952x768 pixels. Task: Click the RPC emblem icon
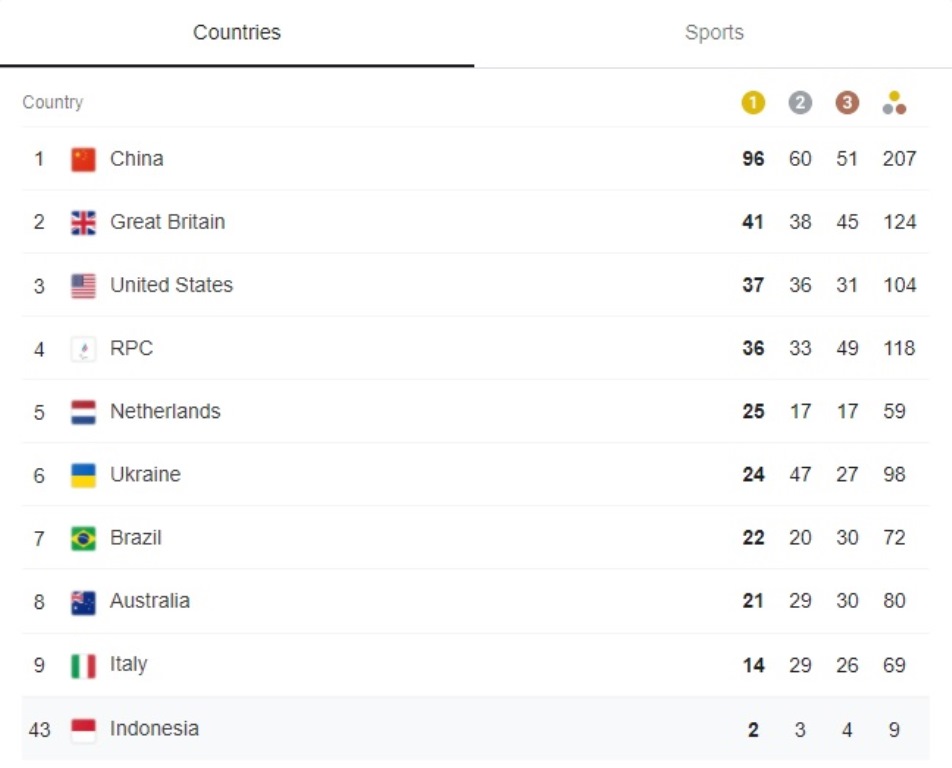click(84, 349)
